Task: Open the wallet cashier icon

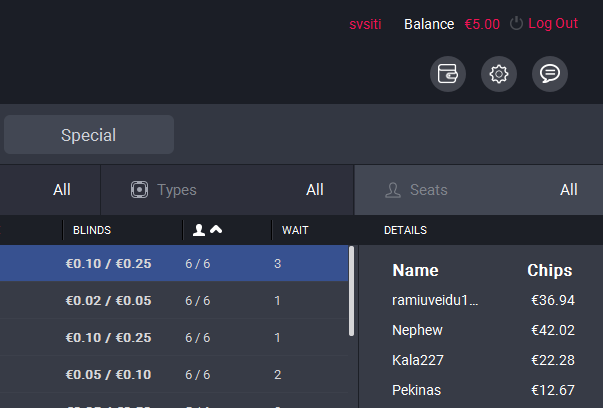Action: 448,74
